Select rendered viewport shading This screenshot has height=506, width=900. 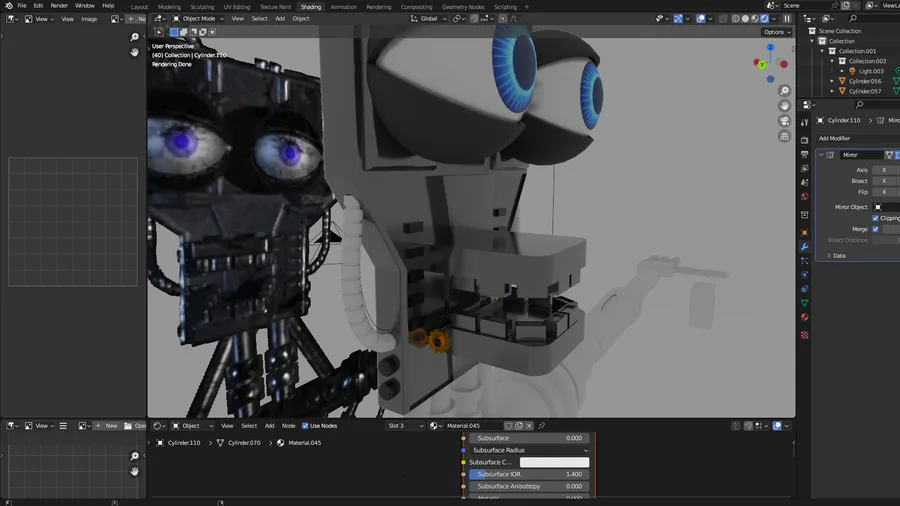tap(765, 18)
